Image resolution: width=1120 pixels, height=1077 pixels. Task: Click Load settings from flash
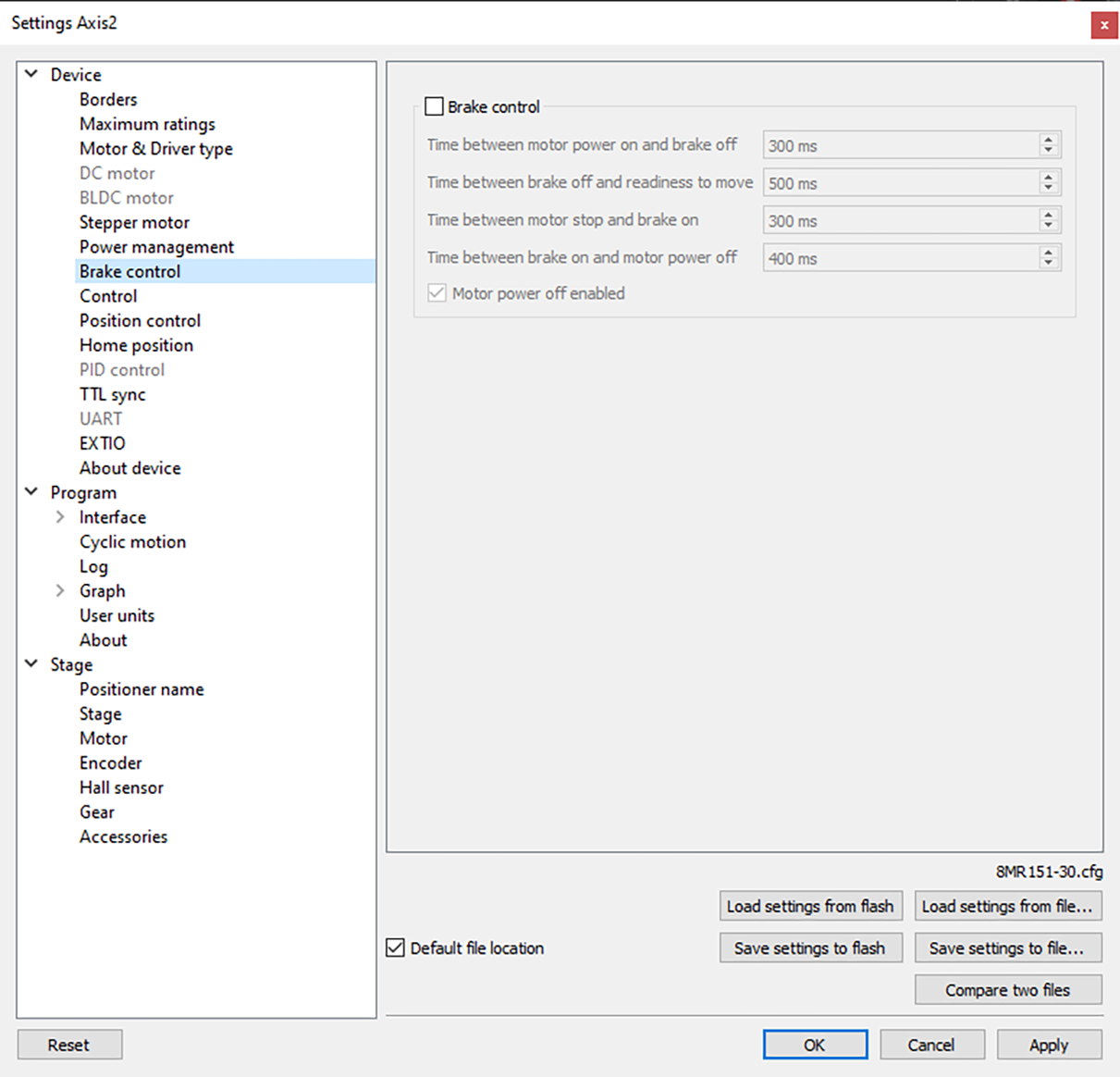[x=810, y=906]
